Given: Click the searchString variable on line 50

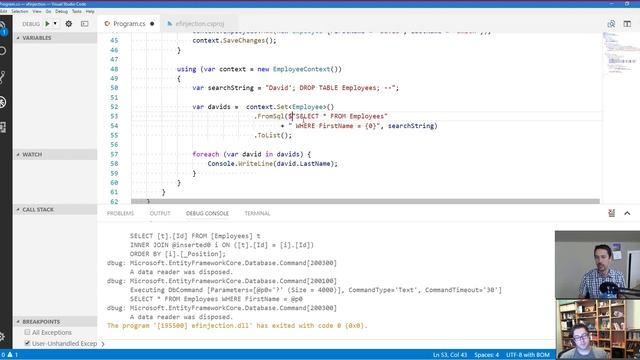Looking at the screenshot, I should (x=231, y=88).
